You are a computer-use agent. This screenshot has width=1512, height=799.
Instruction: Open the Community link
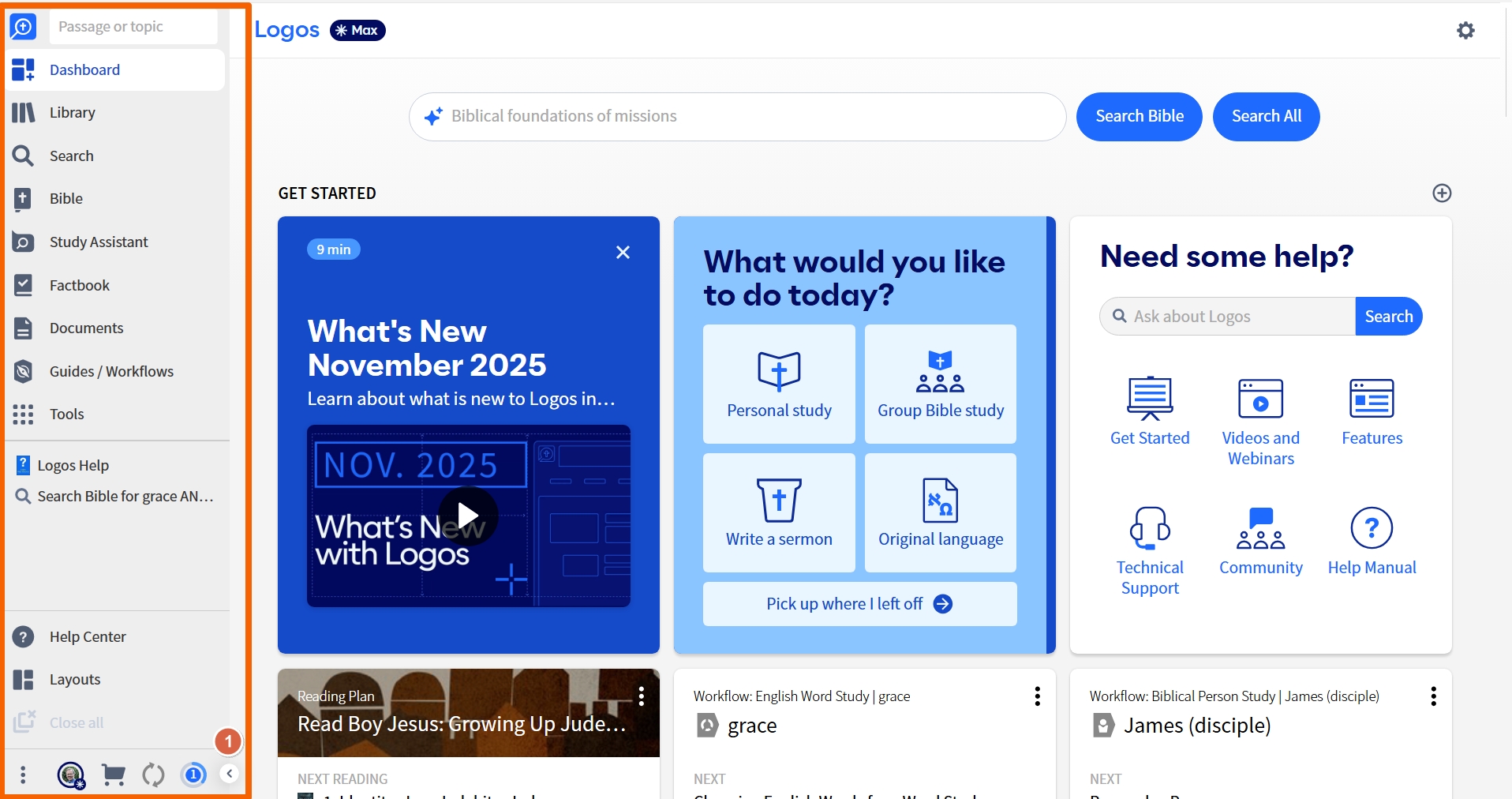[x=1261, y=542]
